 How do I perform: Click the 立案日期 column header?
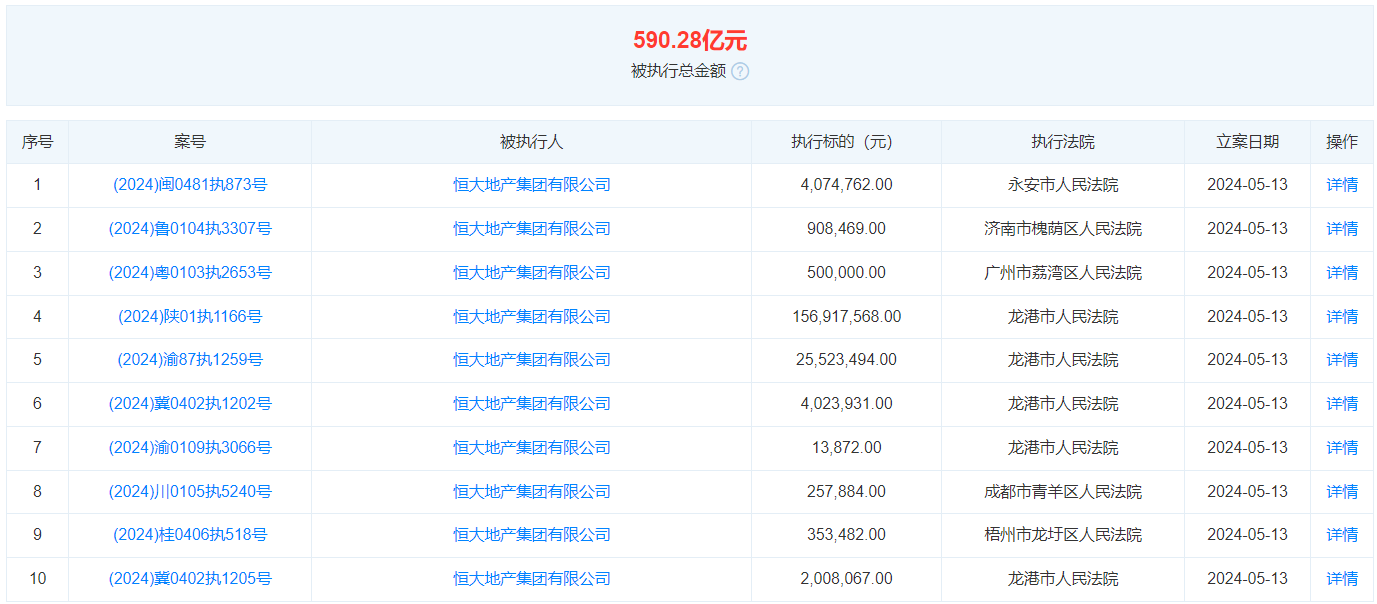click(1247, 142)
